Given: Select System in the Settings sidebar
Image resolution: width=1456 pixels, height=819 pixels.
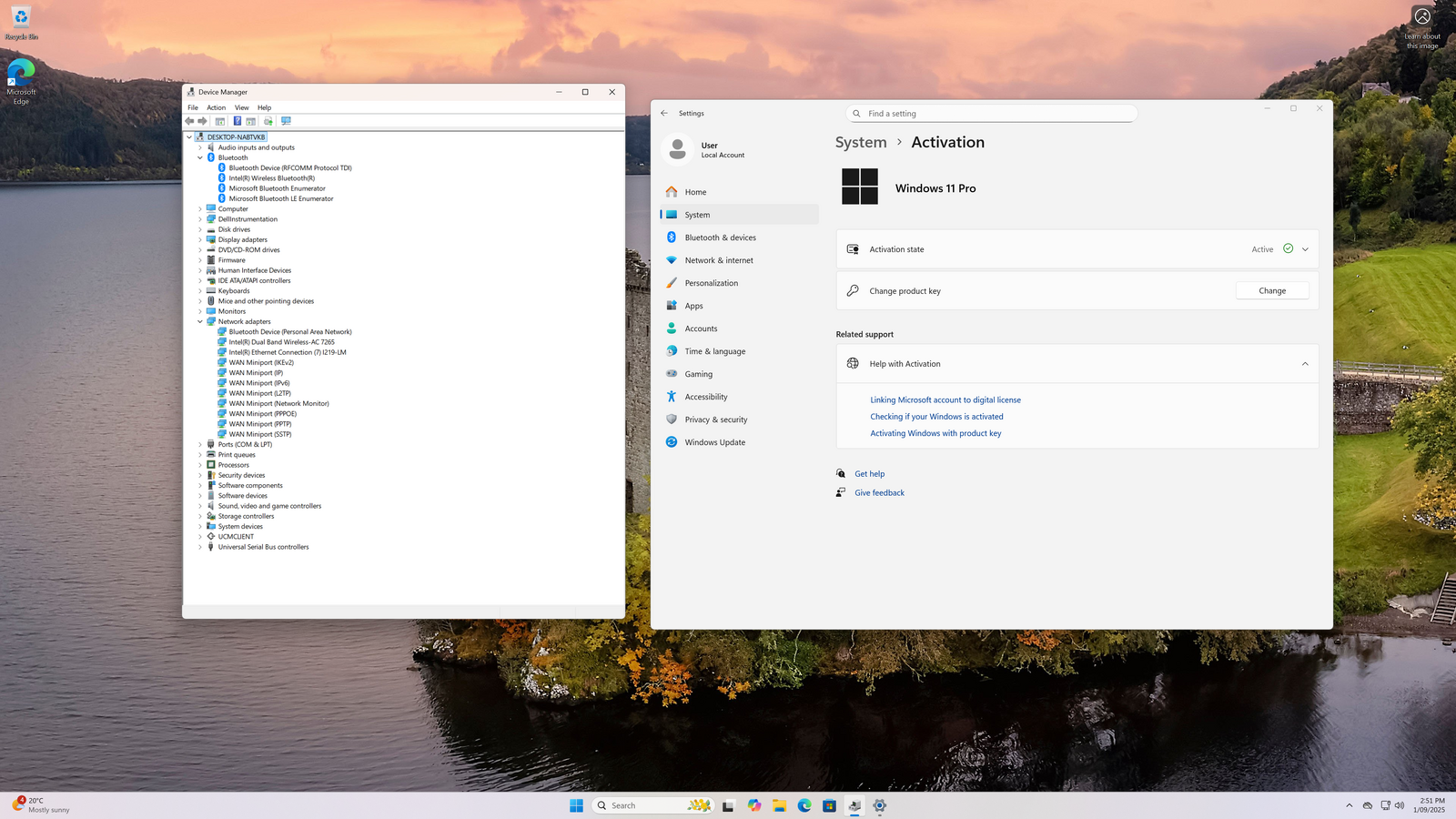Looking at the screenshot, I should point(739,215).
